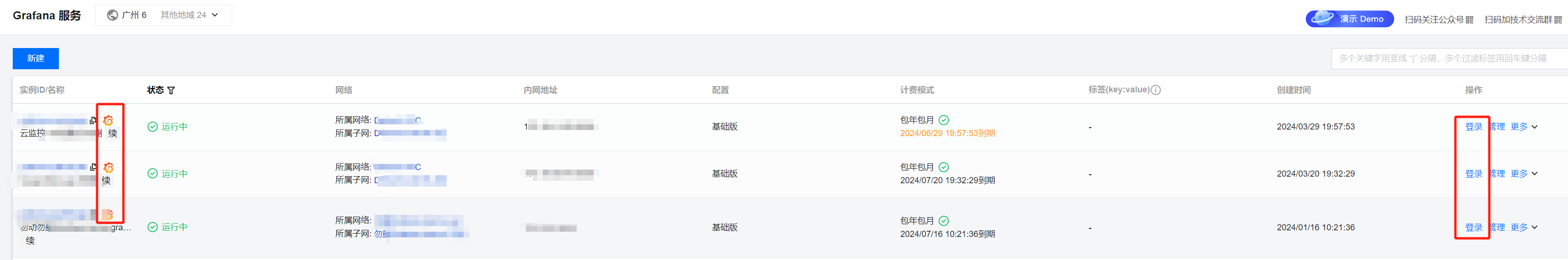1568x260 pixels.
Task: Expand 更多 menu in the third row
Action: coord(1524,227)
